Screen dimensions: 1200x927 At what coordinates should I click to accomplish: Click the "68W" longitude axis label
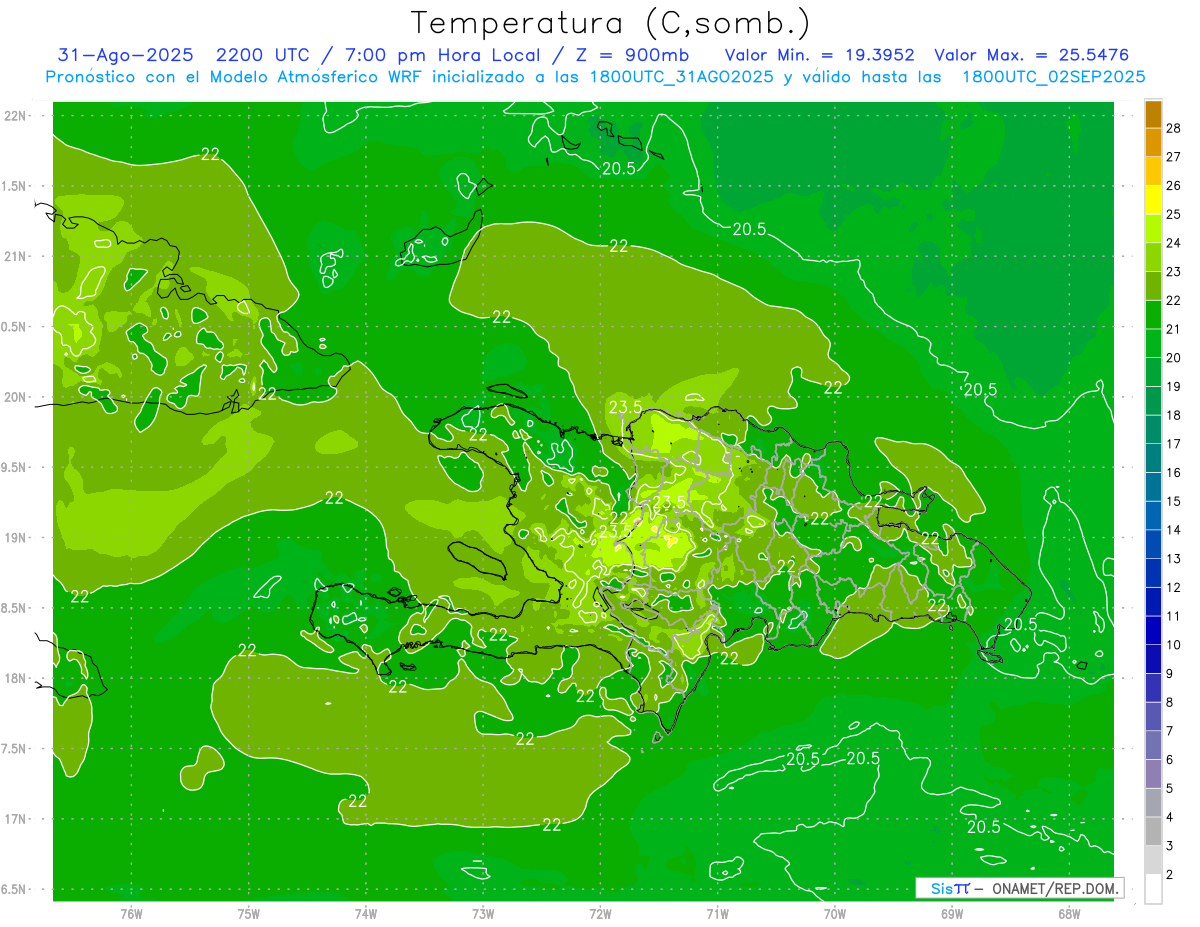pos(1069,913)
